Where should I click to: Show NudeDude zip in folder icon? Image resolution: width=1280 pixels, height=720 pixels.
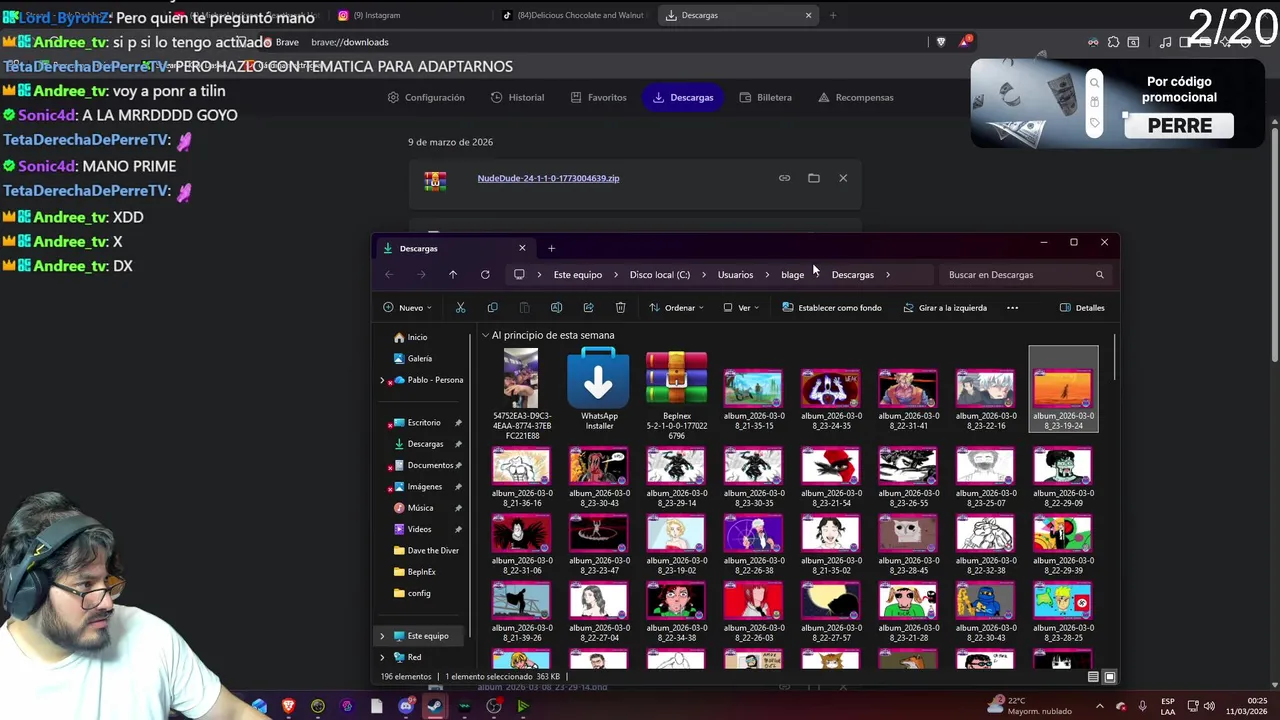pyautogui.click(x=813, y=178)
